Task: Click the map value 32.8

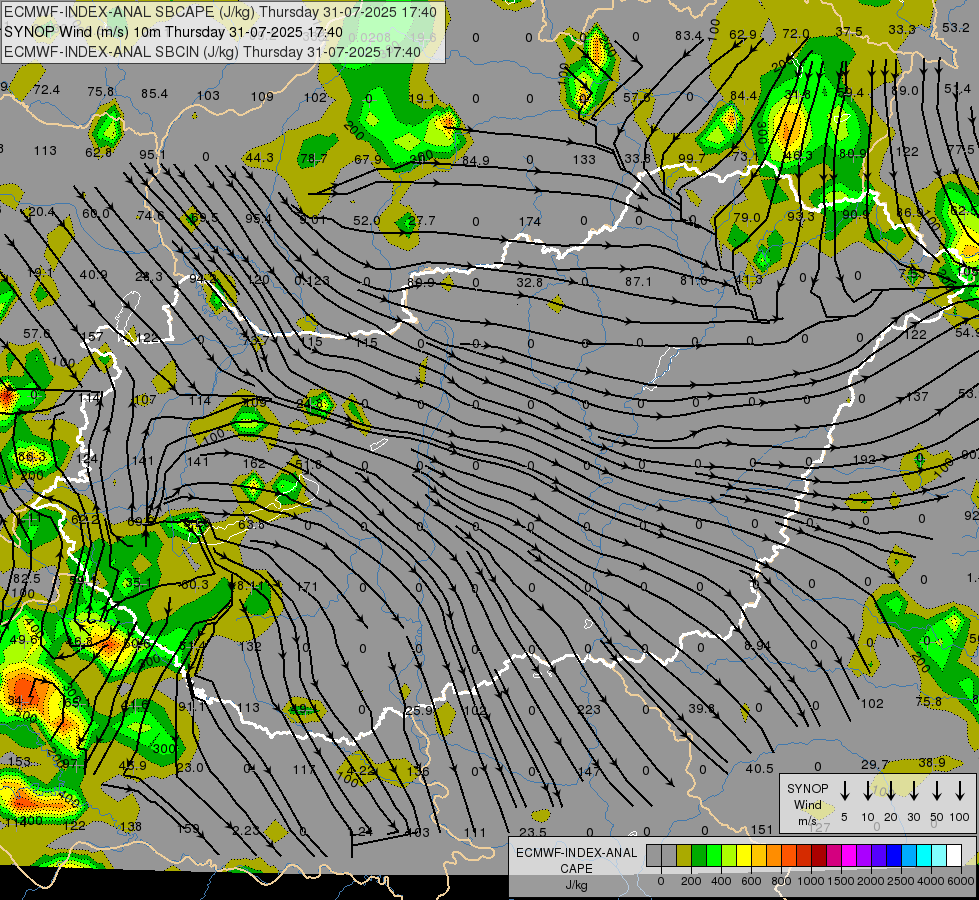Action: 529,283
